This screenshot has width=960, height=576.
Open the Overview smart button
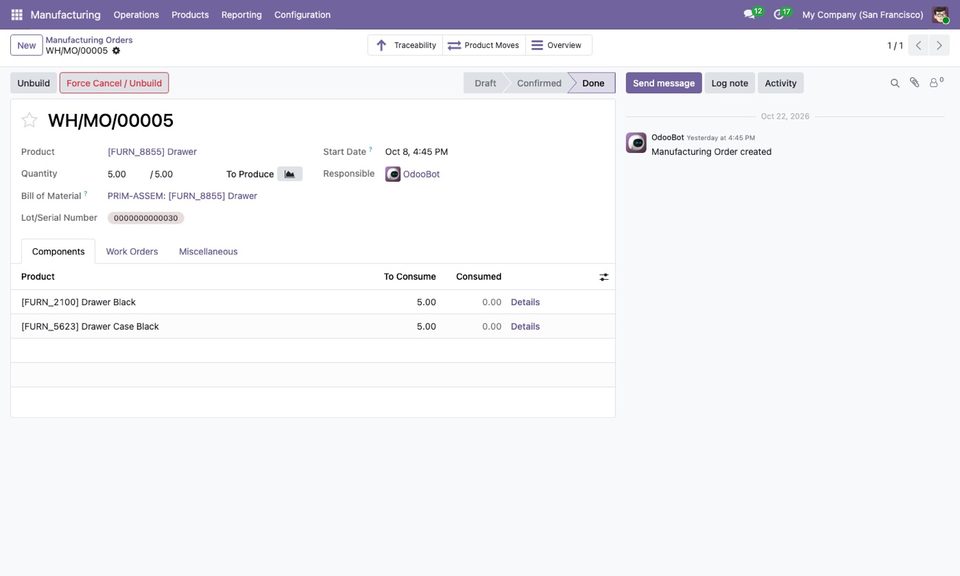(557, 45)
